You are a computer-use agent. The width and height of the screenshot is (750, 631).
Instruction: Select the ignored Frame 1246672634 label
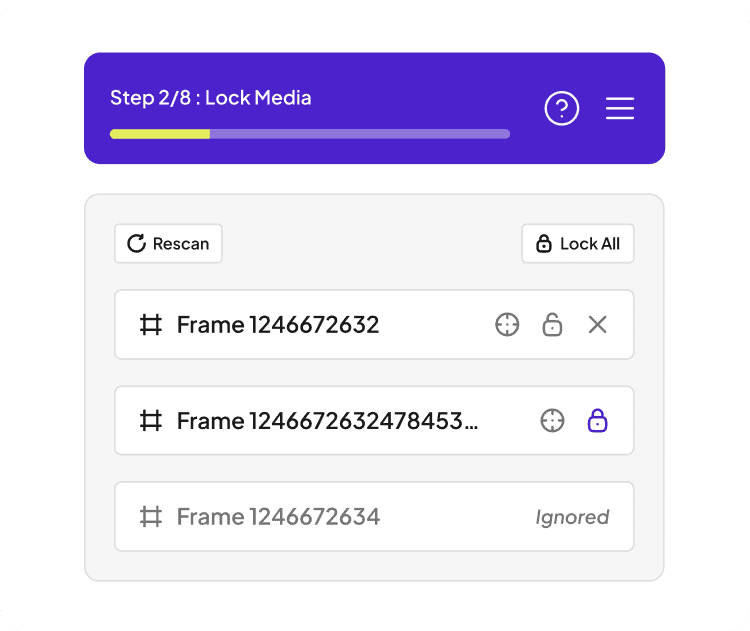coord(278,517)
